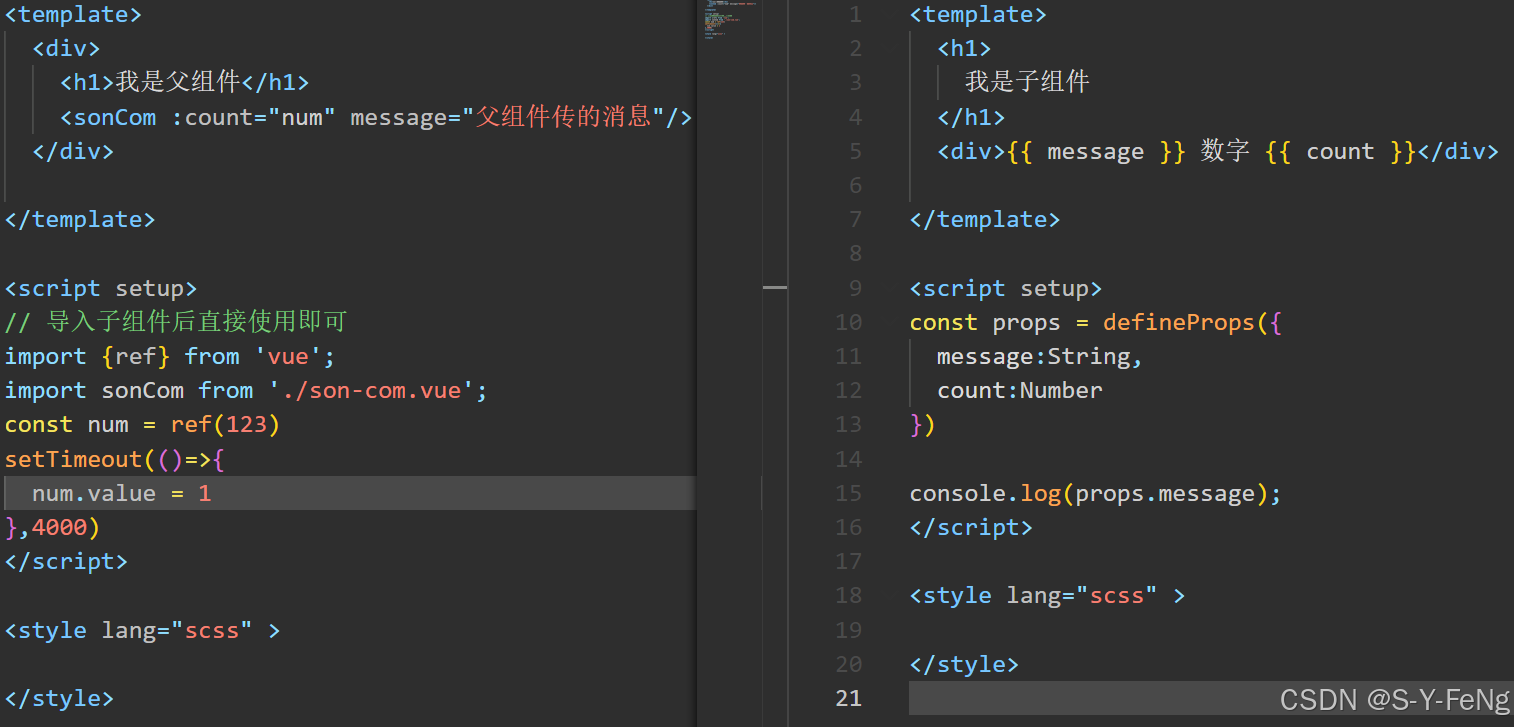Click the {{ count }} interpolation
1514x727 pixels.
coord(1340,152)
